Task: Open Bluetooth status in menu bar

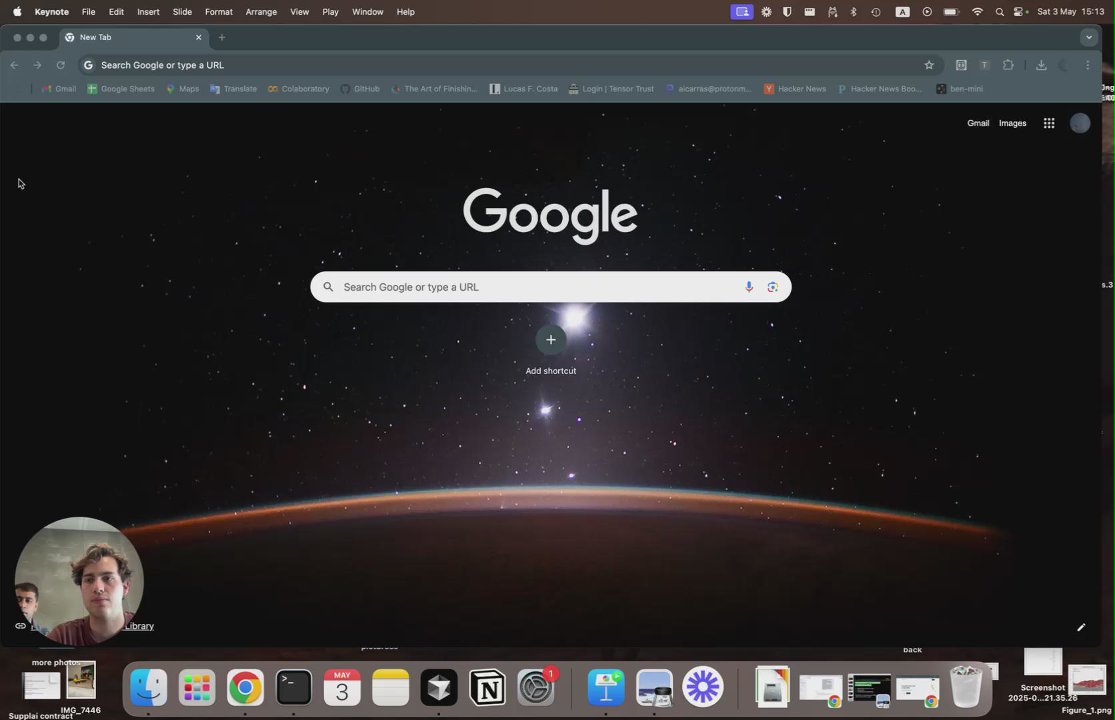Action: pyautogui.click(x=853, y=11)
